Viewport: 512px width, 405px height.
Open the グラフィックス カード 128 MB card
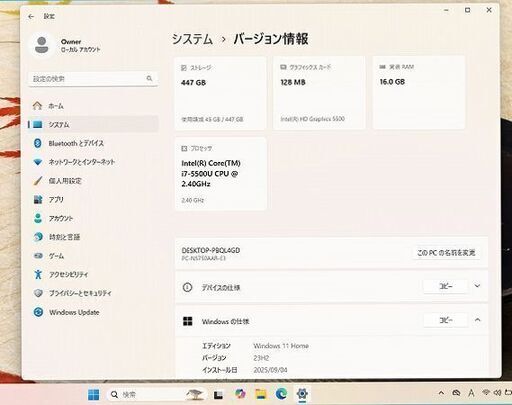[319, 93]
